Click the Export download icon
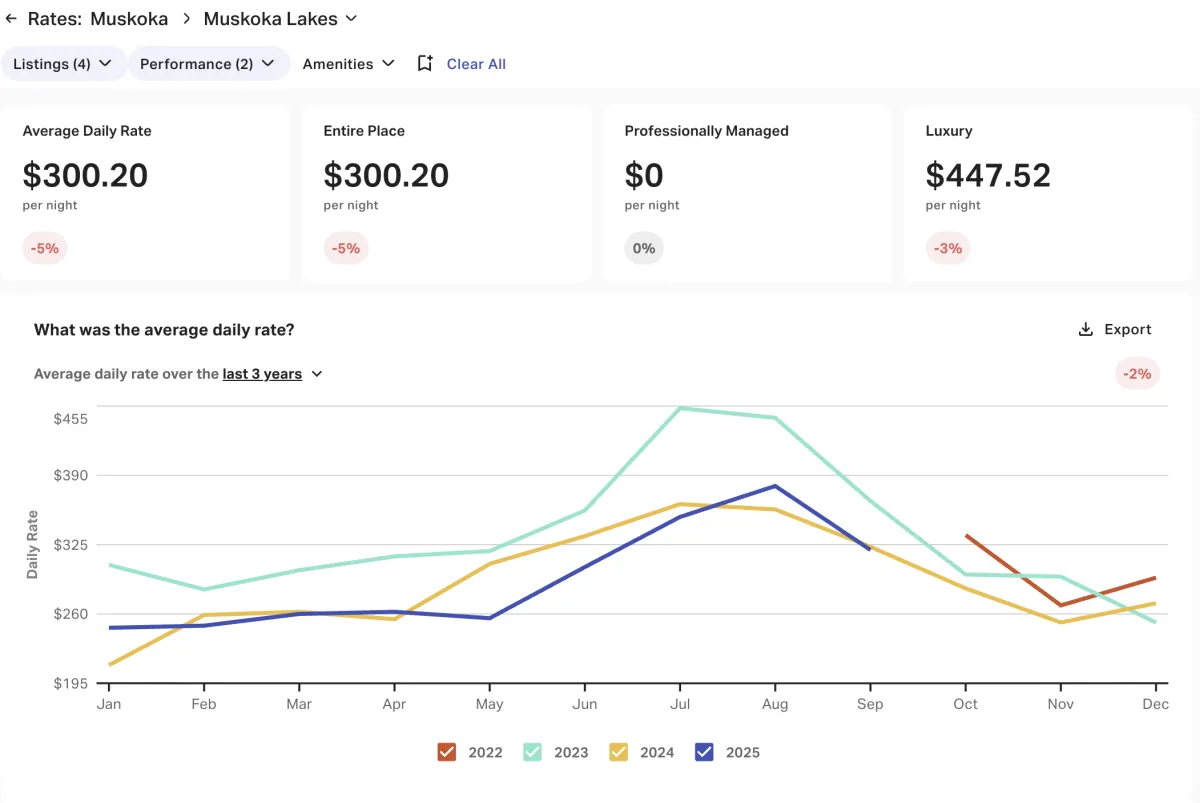 coord(1085,330)
